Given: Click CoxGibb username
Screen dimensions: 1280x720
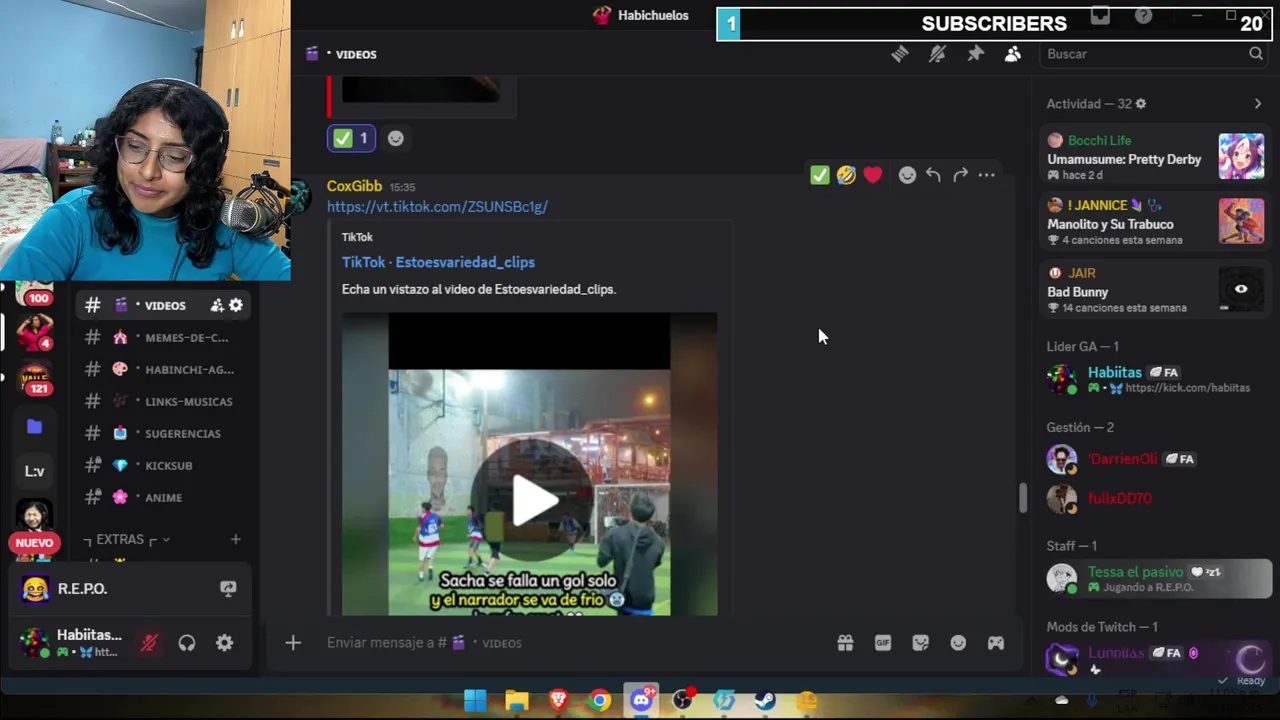Looking at the screenshot, I should click(x=354, y=186).
